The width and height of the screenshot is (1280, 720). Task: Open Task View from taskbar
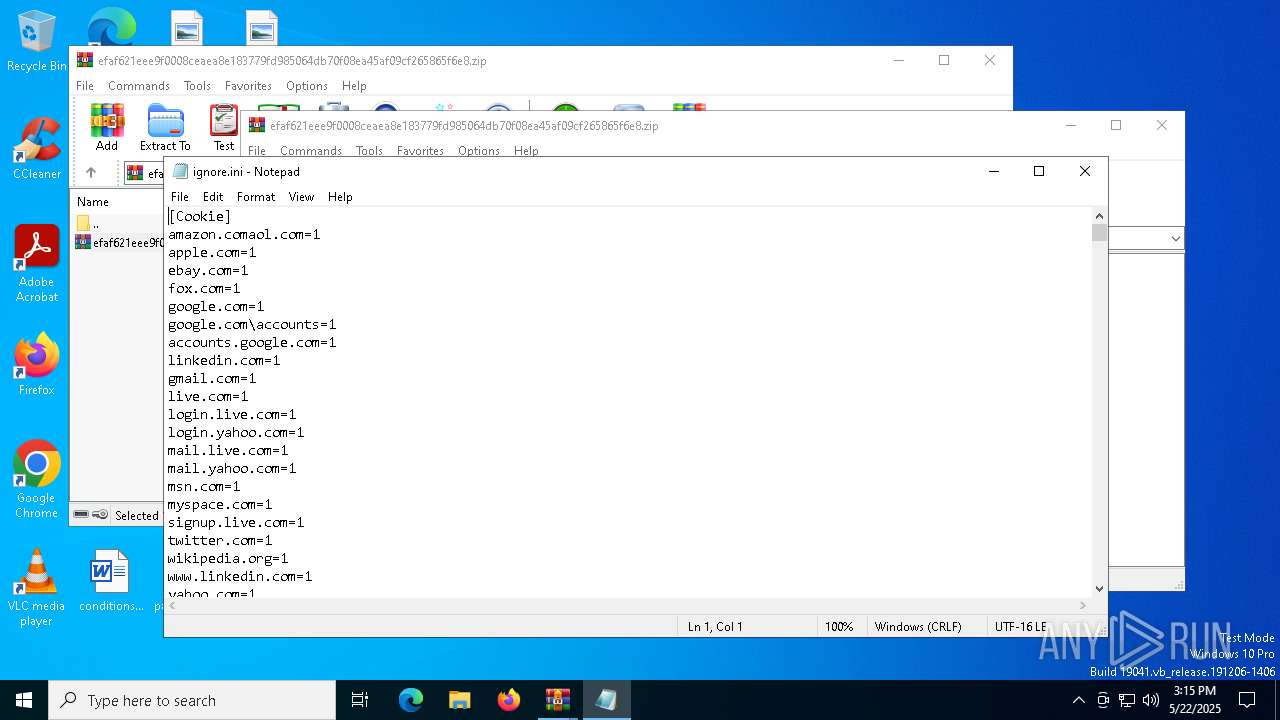point(360,700)
